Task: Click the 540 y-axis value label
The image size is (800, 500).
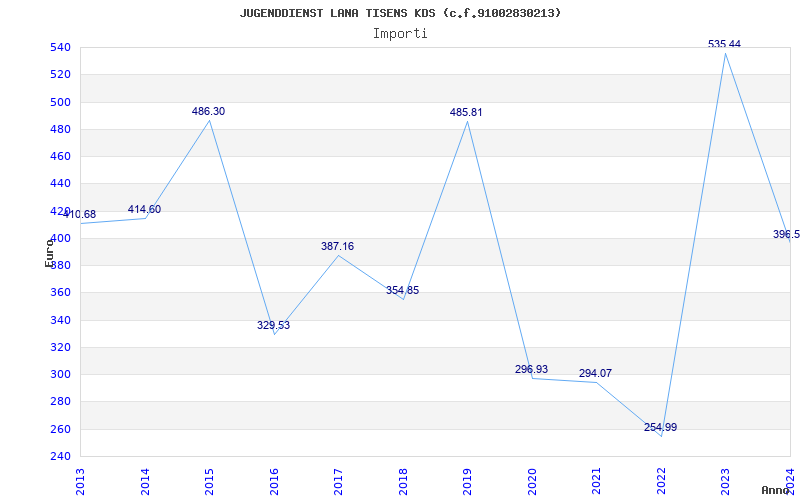Action: (60, 47)
